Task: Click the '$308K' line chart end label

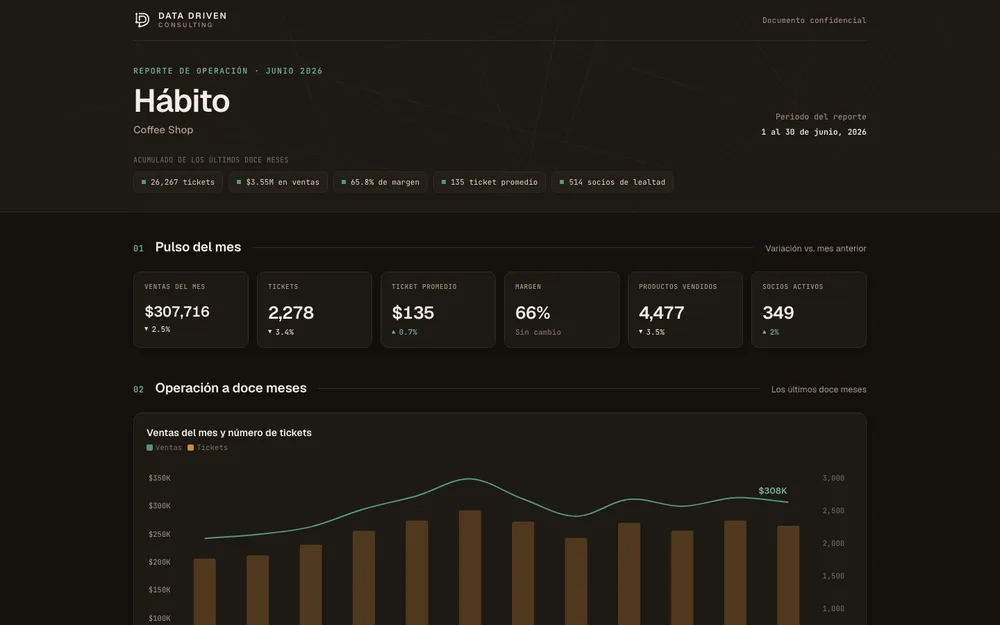Action: [772, 490]
